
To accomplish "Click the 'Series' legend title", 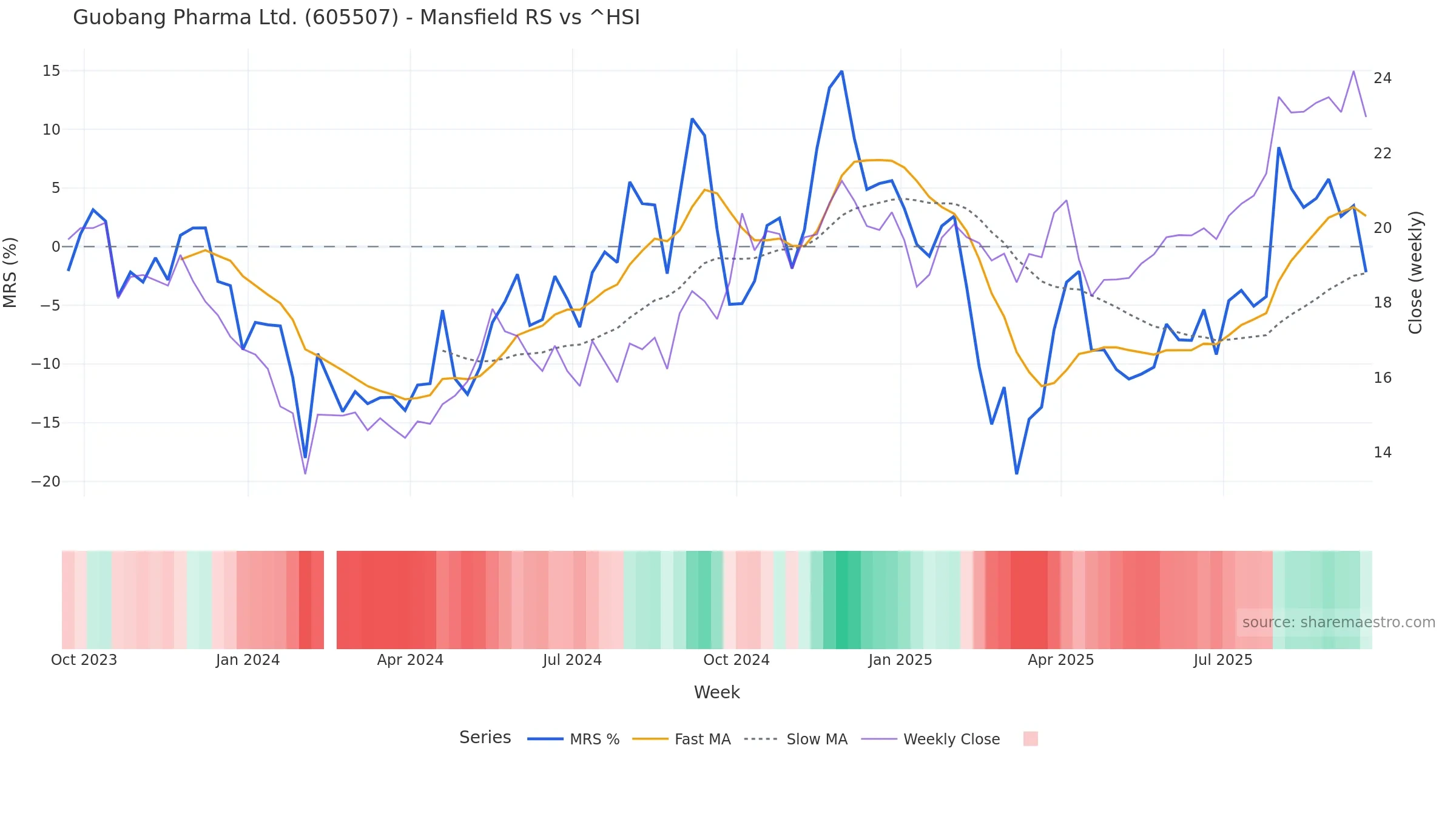I will 485,738.
